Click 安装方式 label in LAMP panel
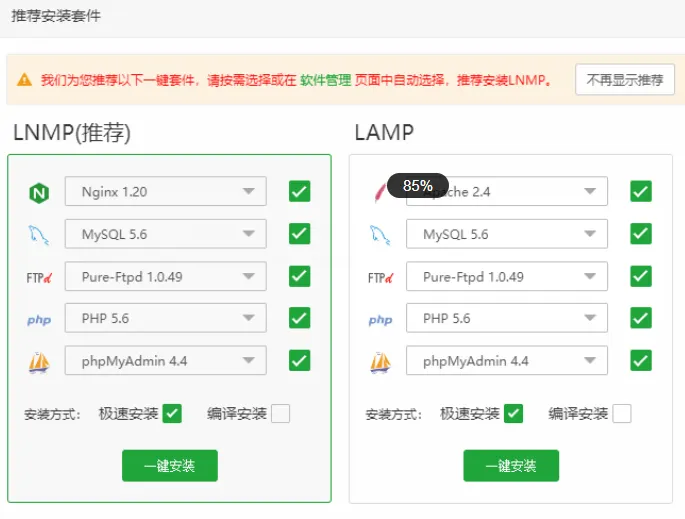The width and height of the screenshot is (685, 519). 393,414
